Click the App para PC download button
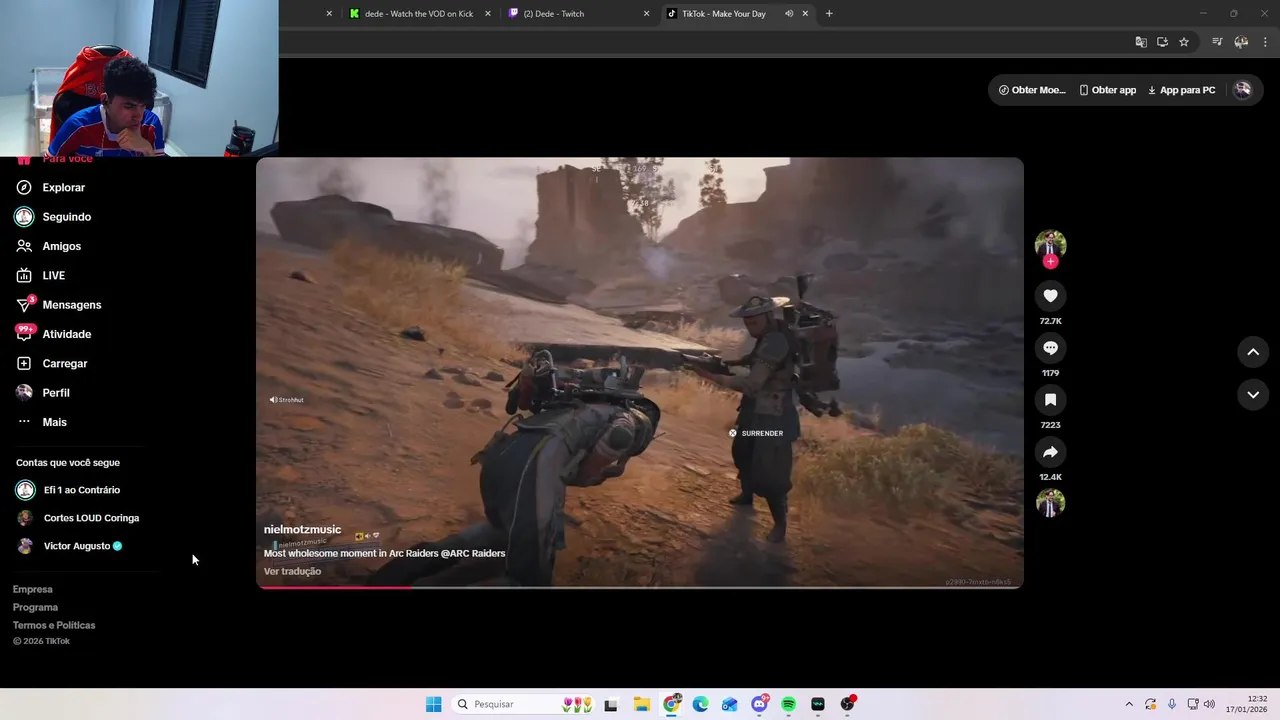The width and height of the screenshot is (1280, 720). (x=1181, y=90)
